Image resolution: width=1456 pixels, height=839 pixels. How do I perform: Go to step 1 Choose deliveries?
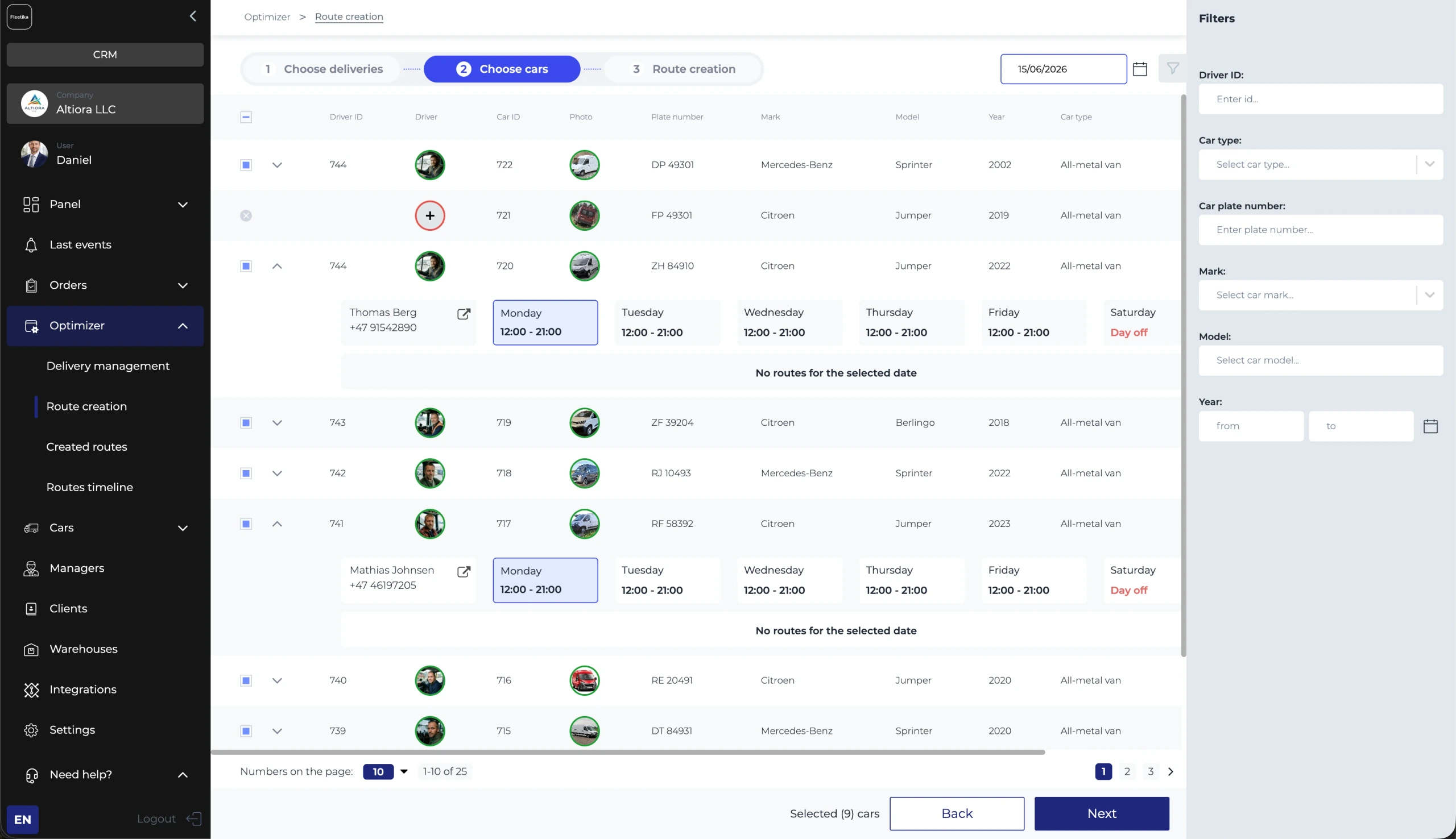pos(322,69)
